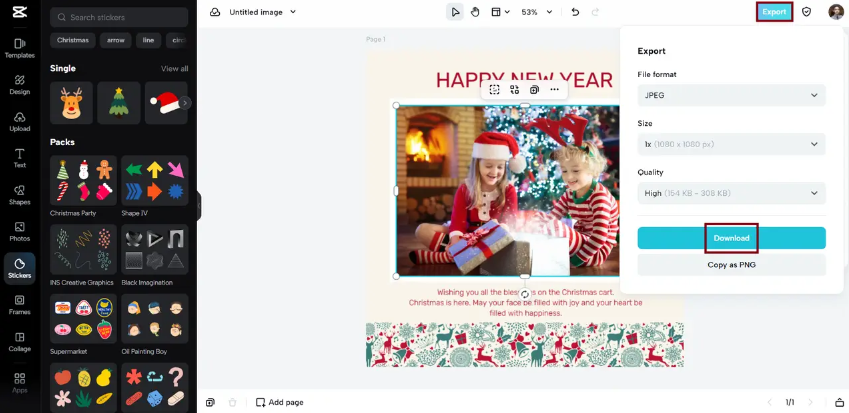The width and height of the screenshot is (849, 413).
Task: Click the Search stickers field
Action: coord(119,17)
